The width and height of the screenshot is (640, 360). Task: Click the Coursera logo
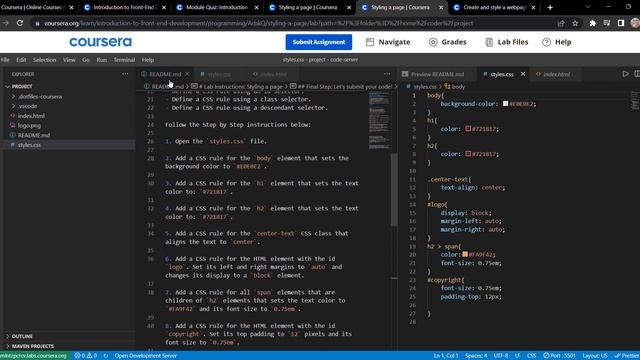[x=100, y=42]
